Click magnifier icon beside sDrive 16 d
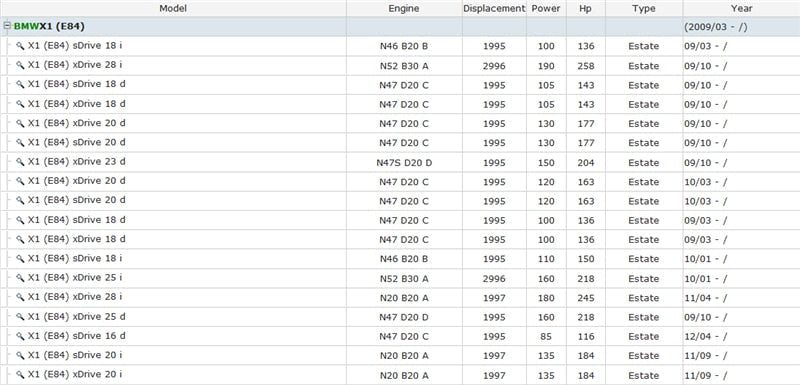800x385 pixels. click(20, 336)
